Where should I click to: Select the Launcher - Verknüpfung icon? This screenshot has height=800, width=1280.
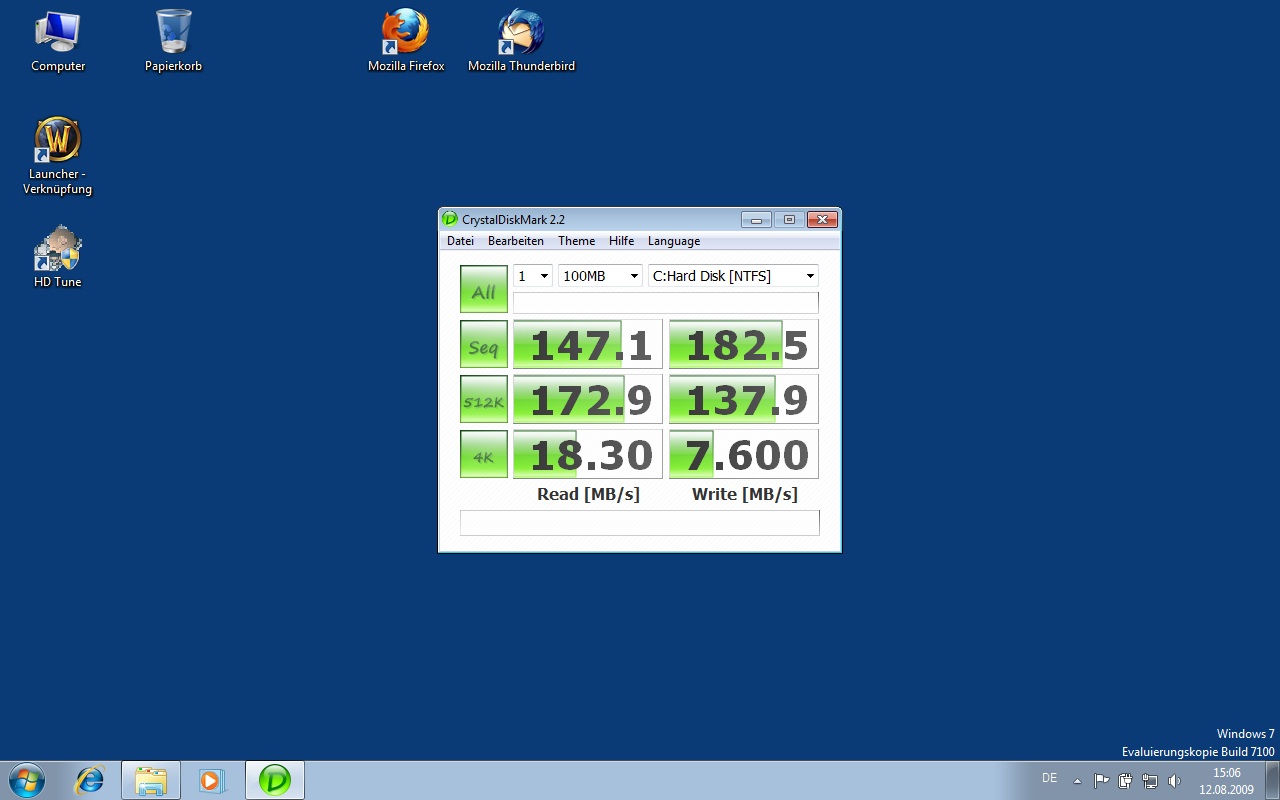point(58,156)
